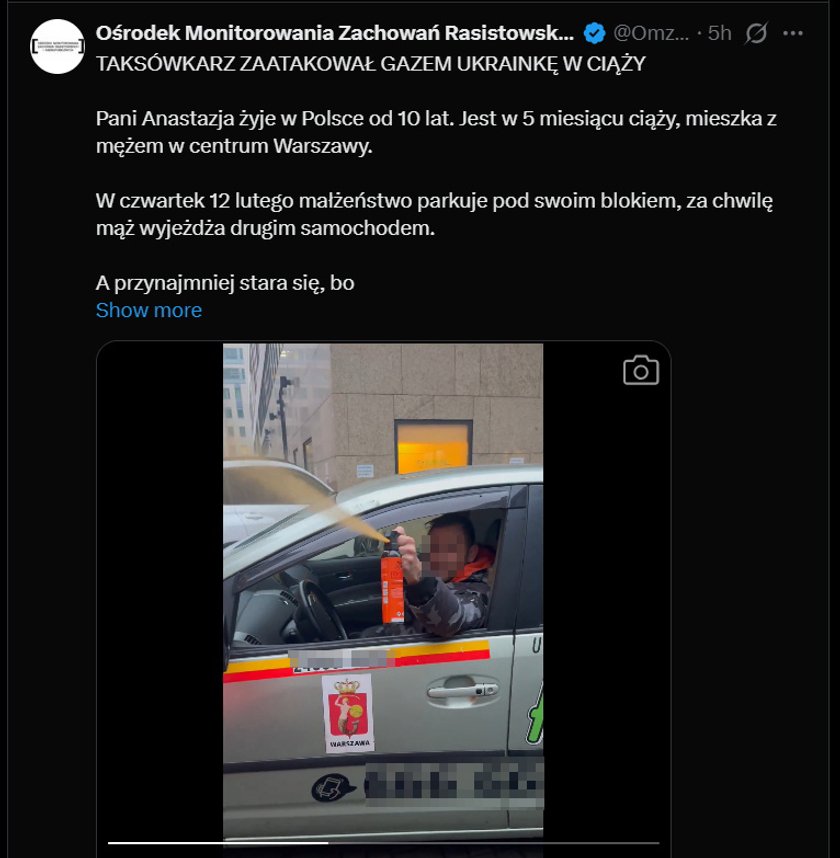Click the Warszawa coat of arms sticker
The image size is (840, 858).
tap(347, 714)
